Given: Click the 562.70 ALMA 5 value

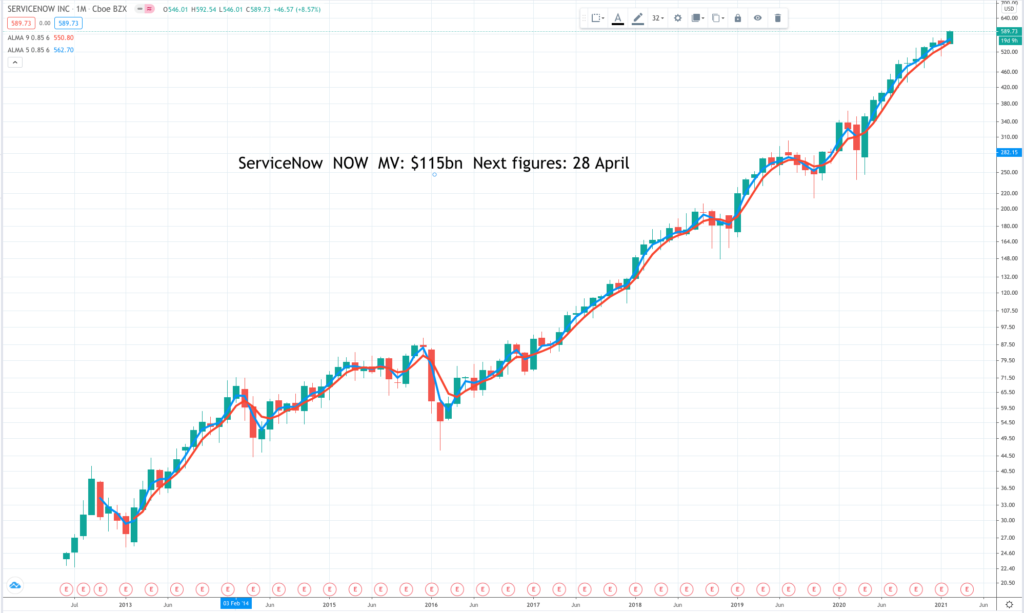Looking at the screenshot, I should (63, 50).
